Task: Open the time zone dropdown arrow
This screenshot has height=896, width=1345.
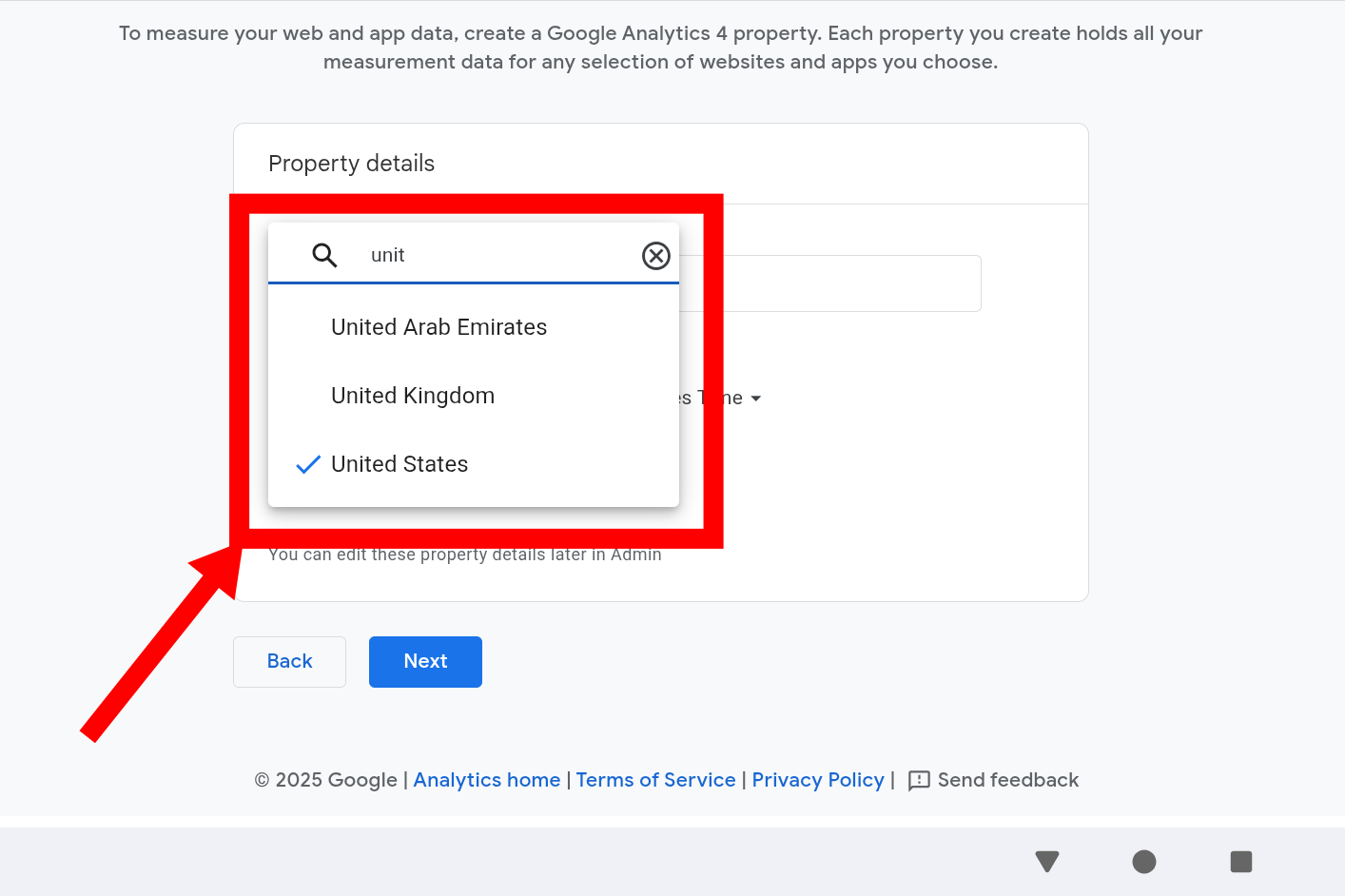Action: [756, 399]
